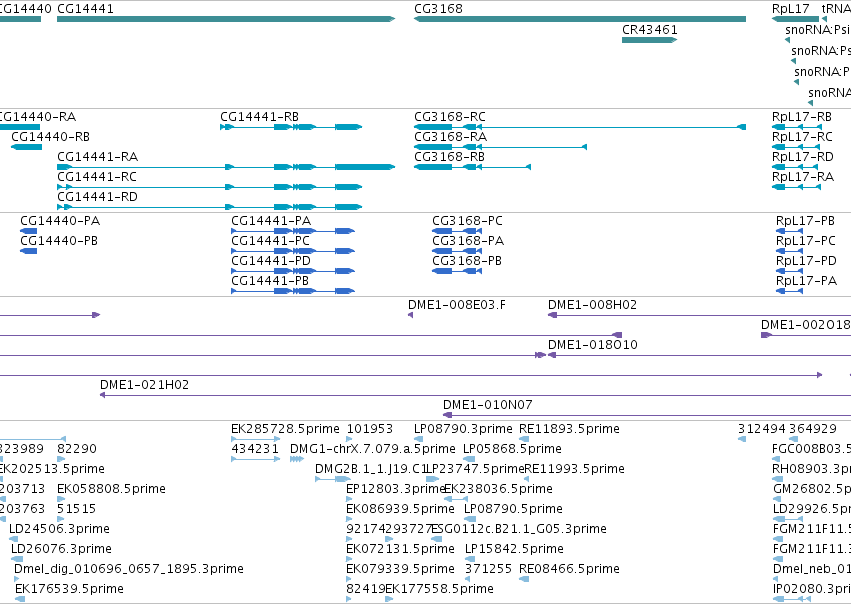Select transcript CG14440-RB
Image resolution: width=851 pixels, height=604 pixels.
[x=27, y=147]
